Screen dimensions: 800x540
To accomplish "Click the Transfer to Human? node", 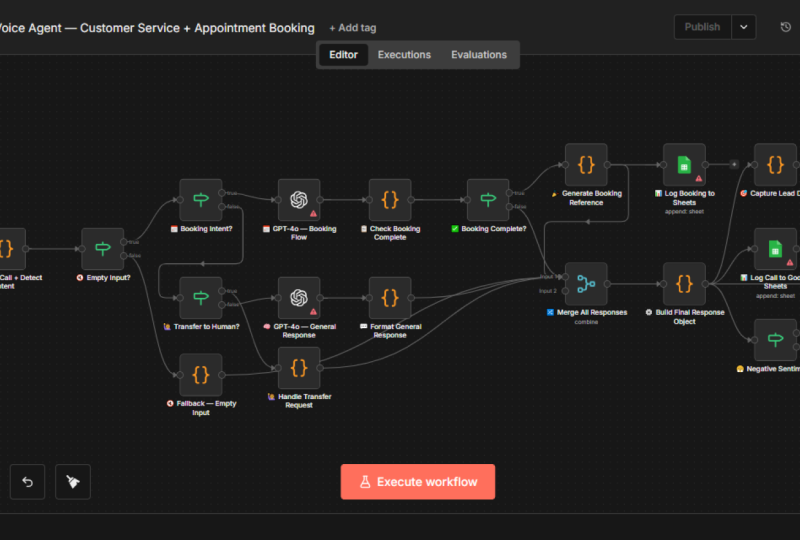I will click(201, 298).
